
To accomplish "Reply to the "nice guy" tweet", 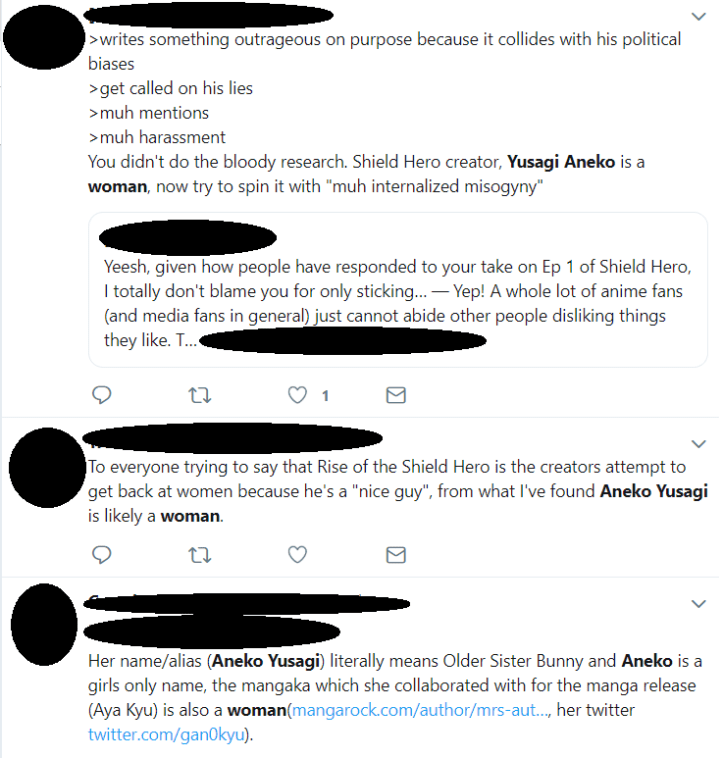I will (x=101, y=553).
